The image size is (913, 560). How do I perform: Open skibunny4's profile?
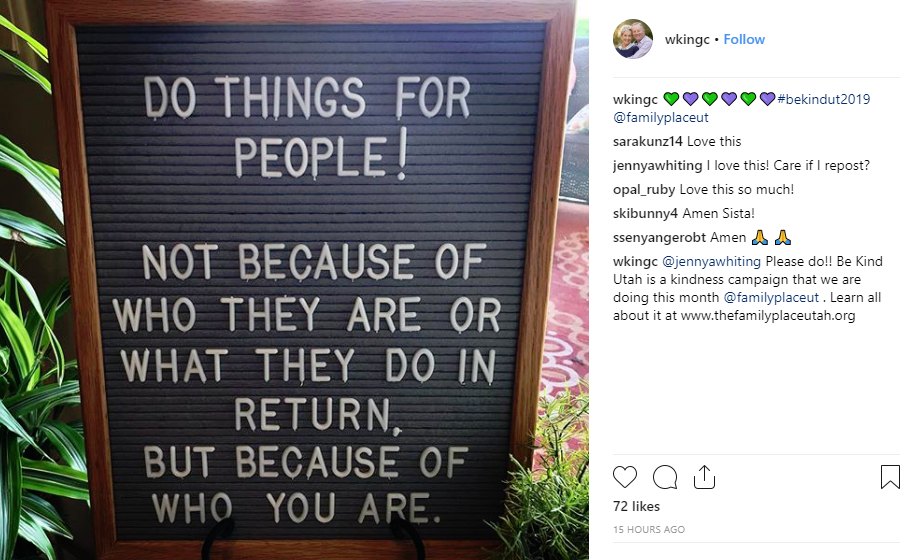coord(646,214)
